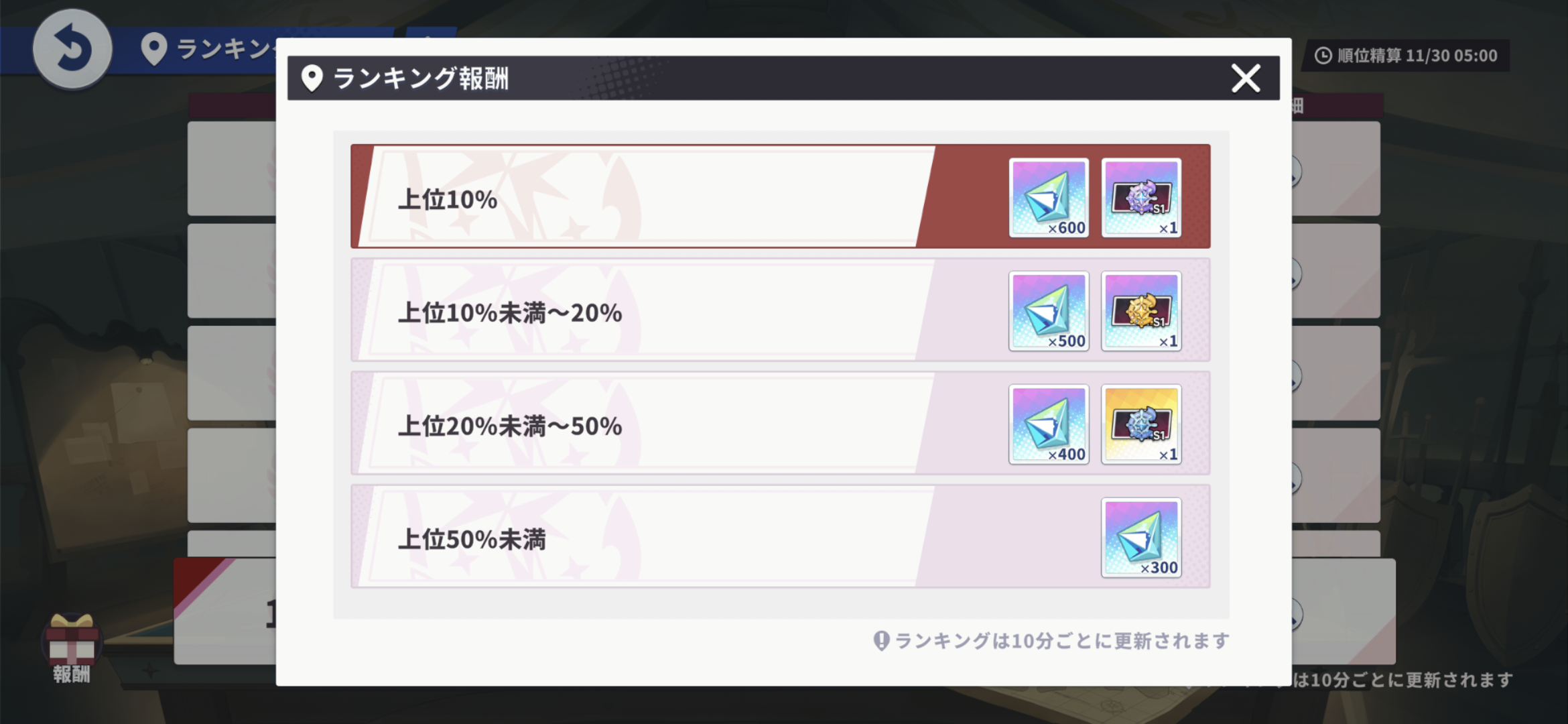Select the 上位50%未満 tier row
Viewport: 1568px width, 724px height.
(x=643, y=538)
